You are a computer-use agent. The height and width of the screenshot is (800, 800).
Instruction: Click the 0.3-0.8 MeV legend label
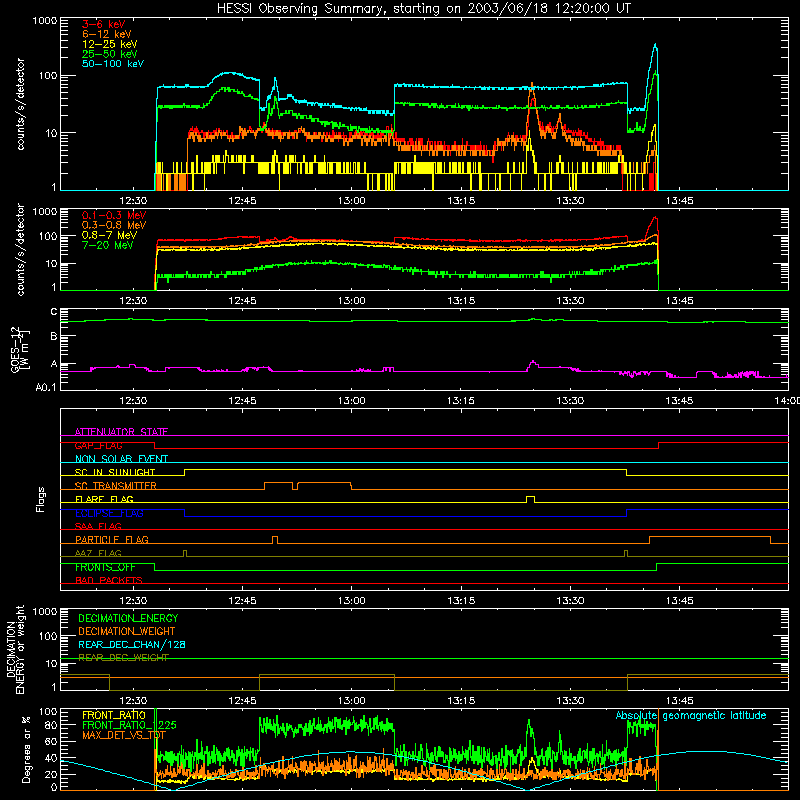pos(114,225)
